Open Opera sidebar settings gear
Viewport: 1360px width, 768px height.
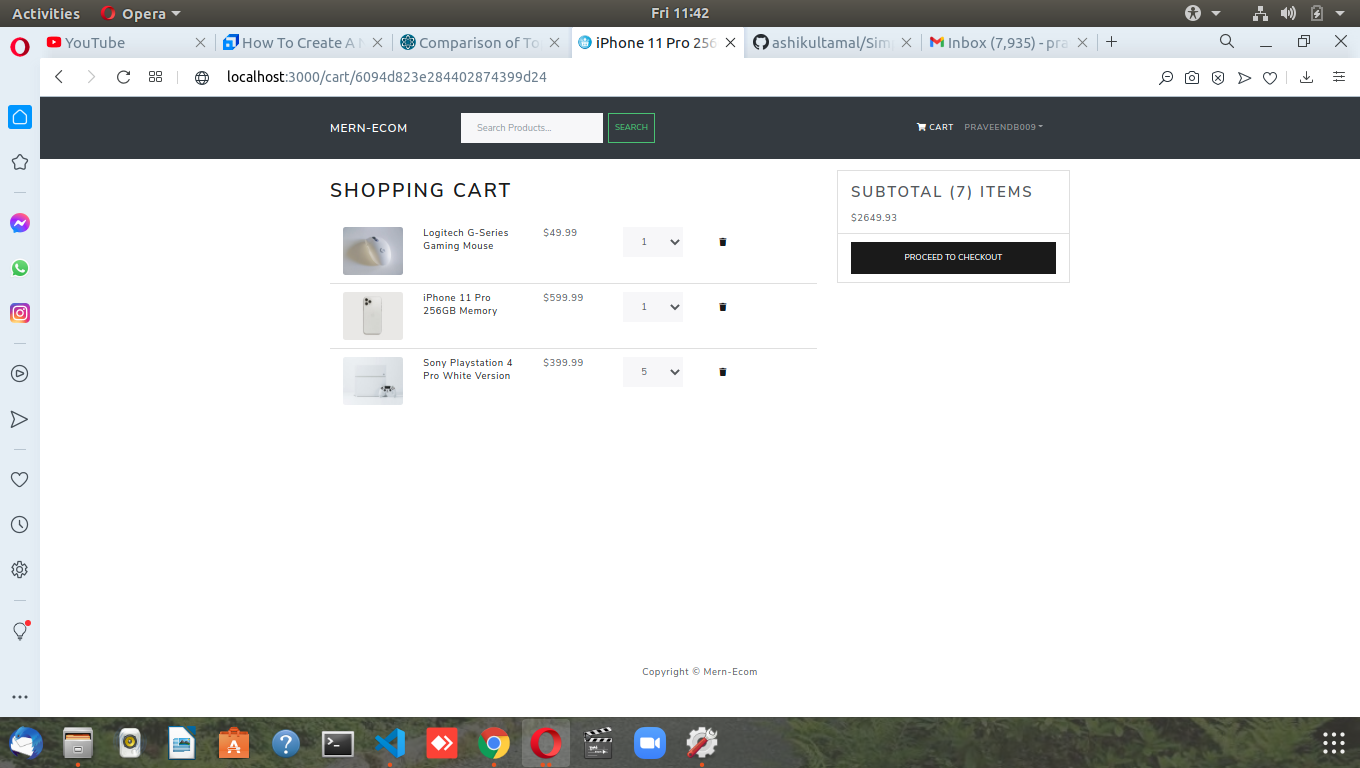19,570
